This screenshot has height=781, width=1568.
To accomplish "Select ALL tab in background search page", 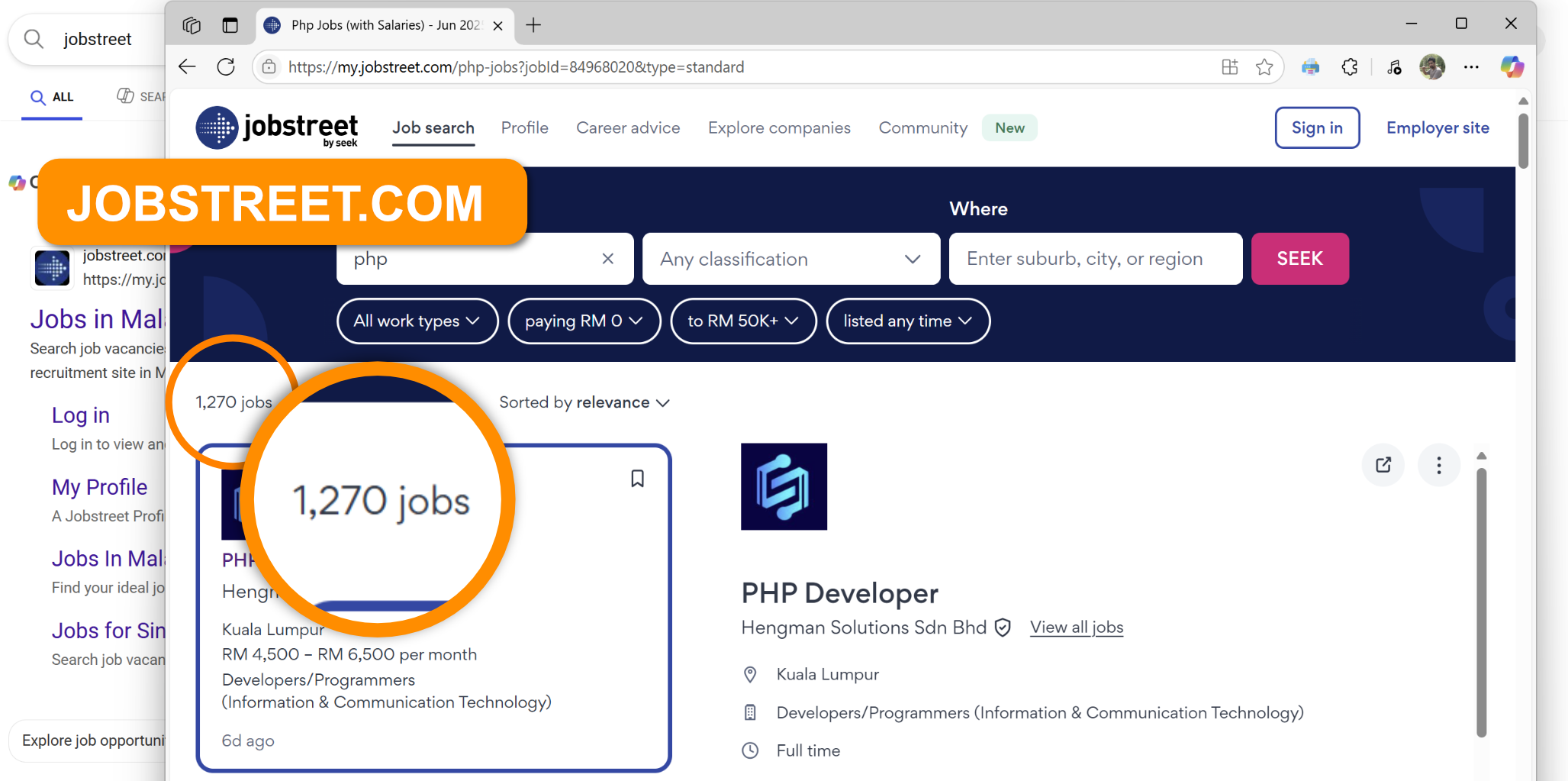I will point(52,97).
